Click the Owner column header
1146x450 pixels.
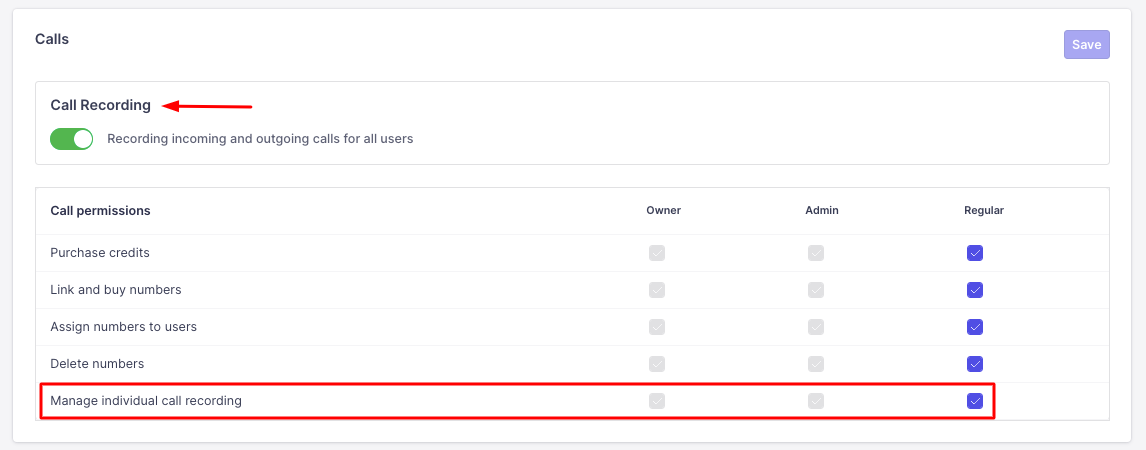coord(663,211)
